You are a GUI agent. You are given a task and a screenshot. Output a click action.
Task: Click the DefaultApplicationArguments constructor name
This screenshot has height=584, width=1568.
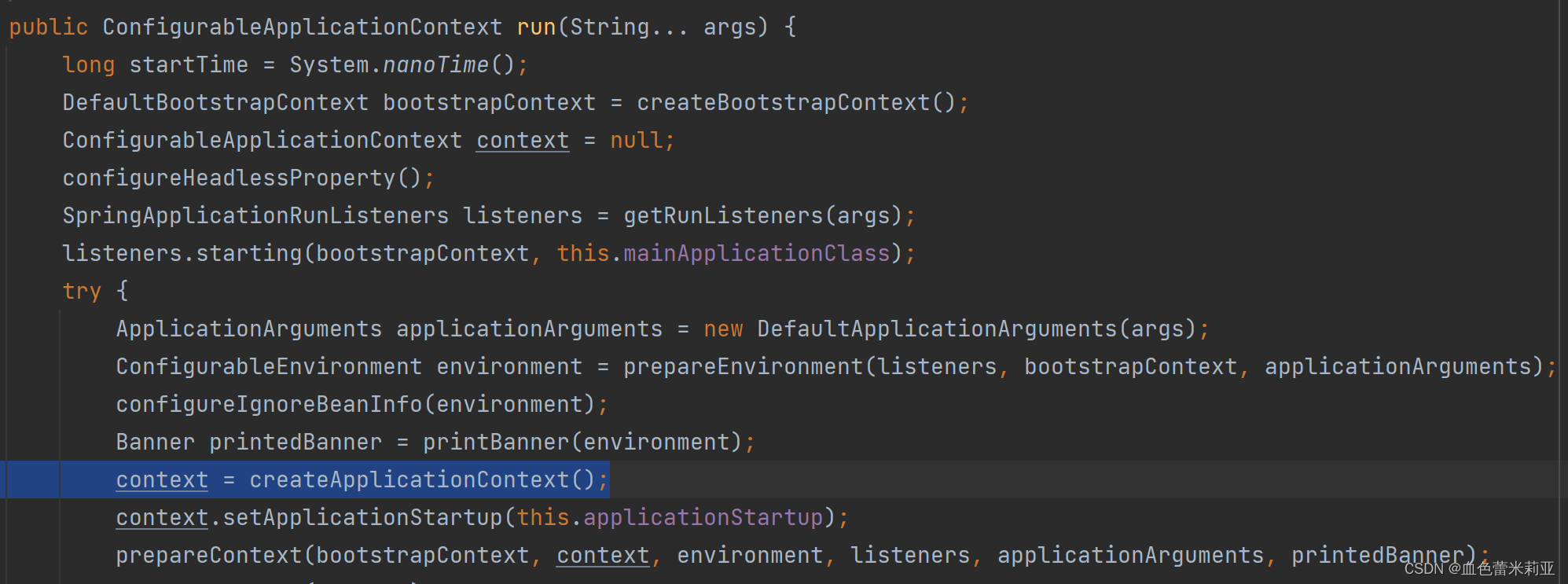click(x=937, y=329)
